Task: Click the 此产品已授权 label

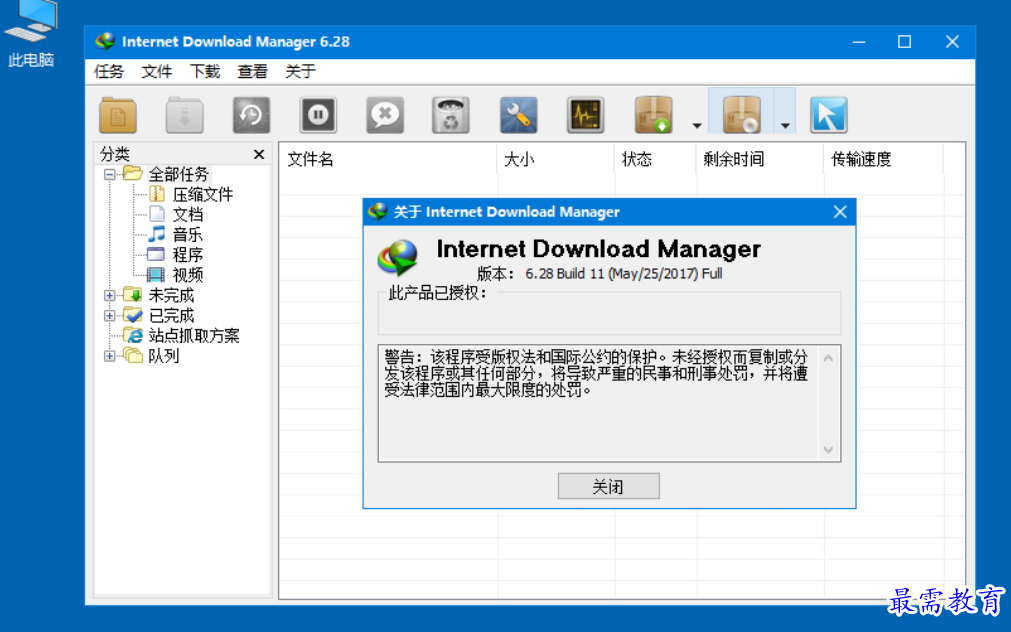Action: pyautogui.click(x=437, y=293)
